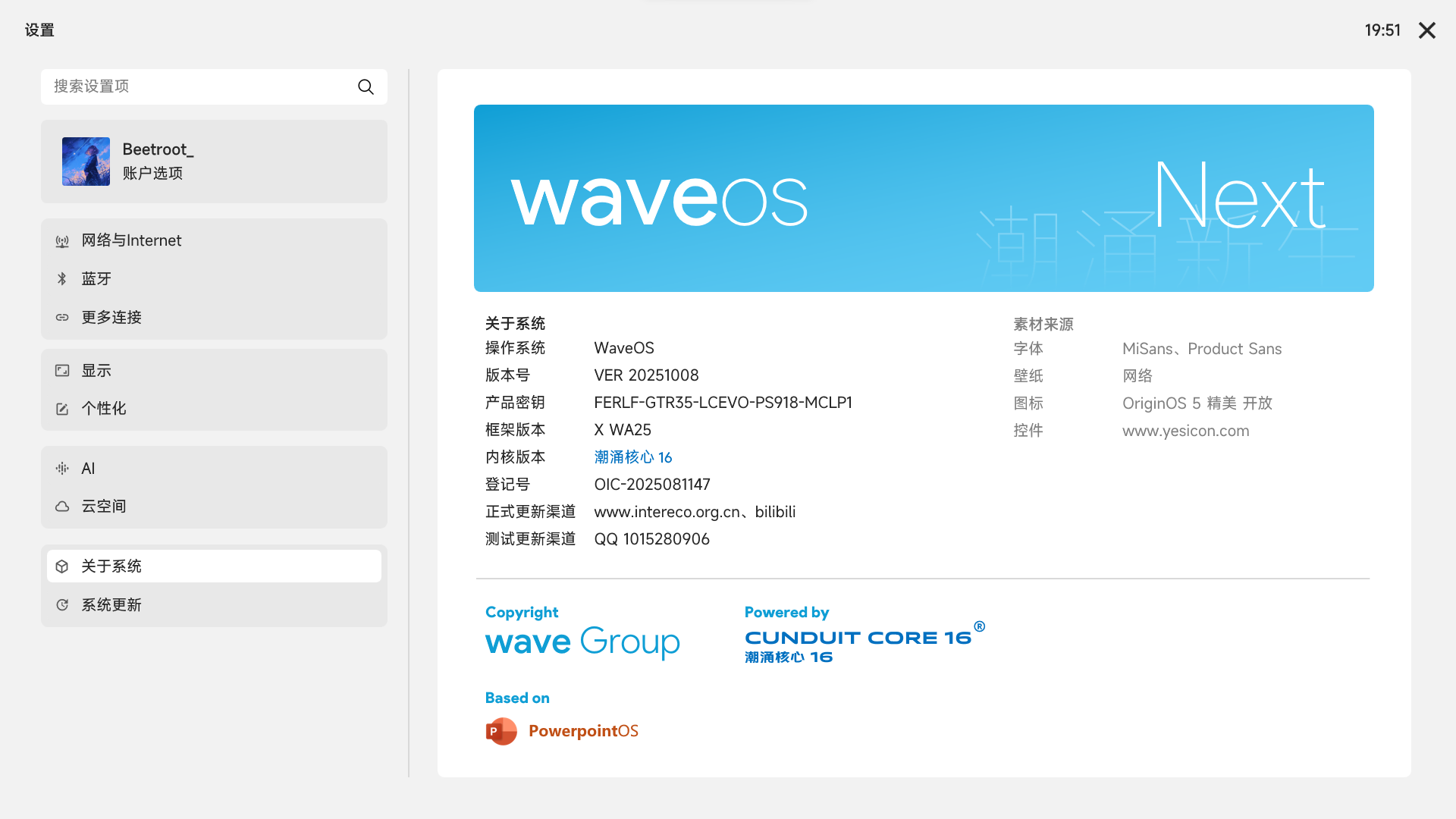Viewport: 1456px width, 819px height.
Task: Click the 潮涌核心 16 kernel link
Action: (x=632, y=457)
